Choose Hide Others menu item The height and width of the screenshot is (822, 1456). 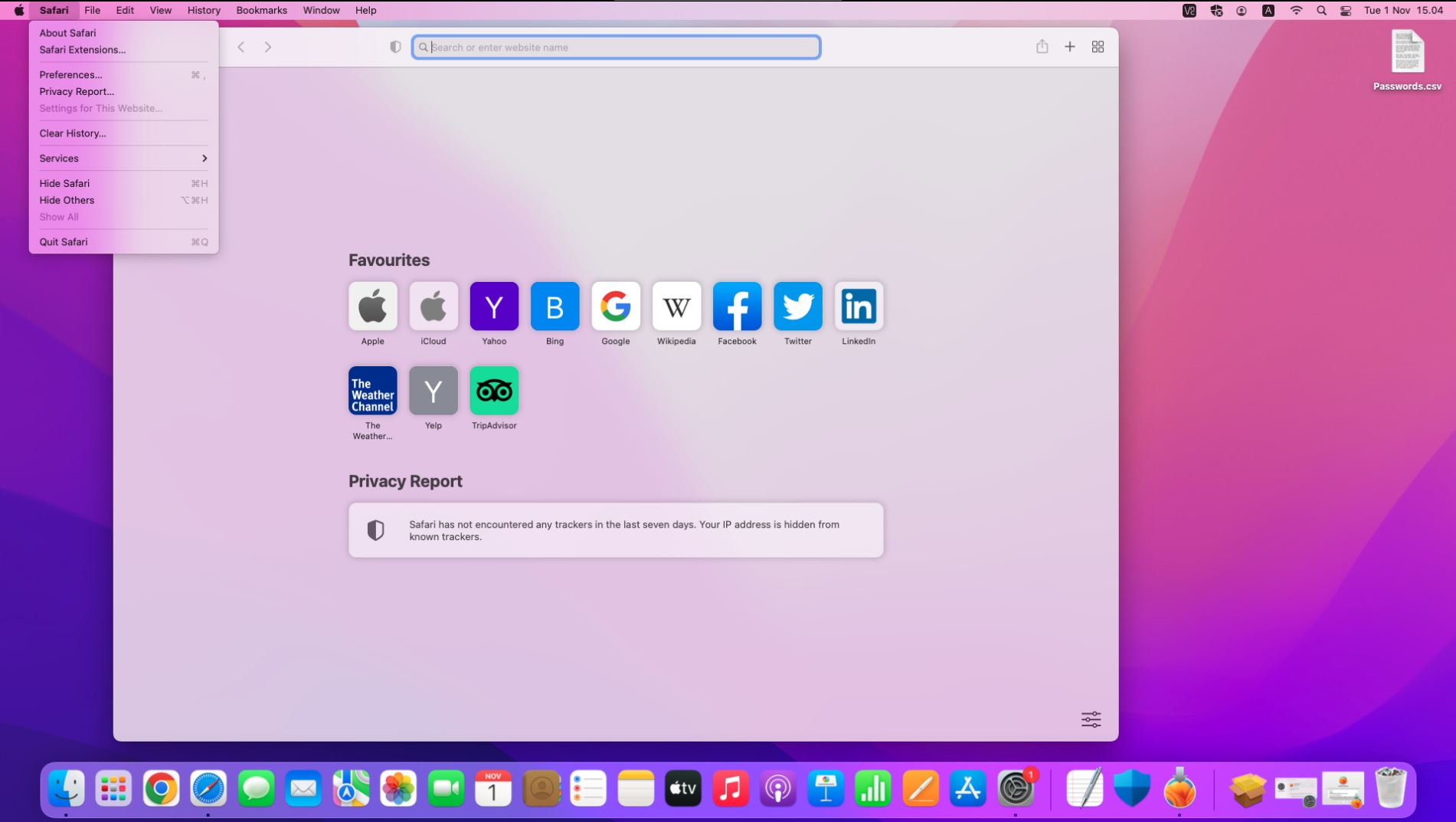point(123,201)
